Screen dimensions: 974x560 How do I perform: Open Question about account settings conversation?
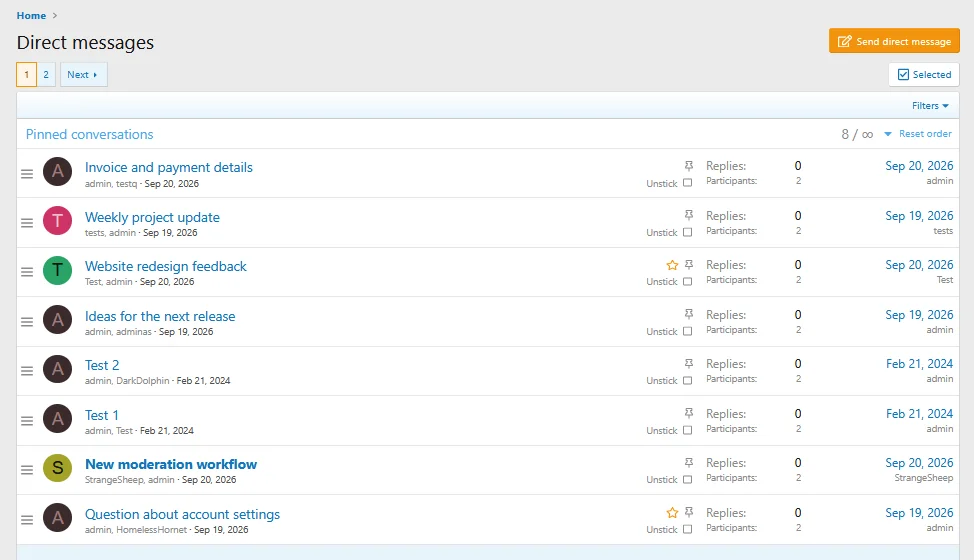[x=182, y=514]
